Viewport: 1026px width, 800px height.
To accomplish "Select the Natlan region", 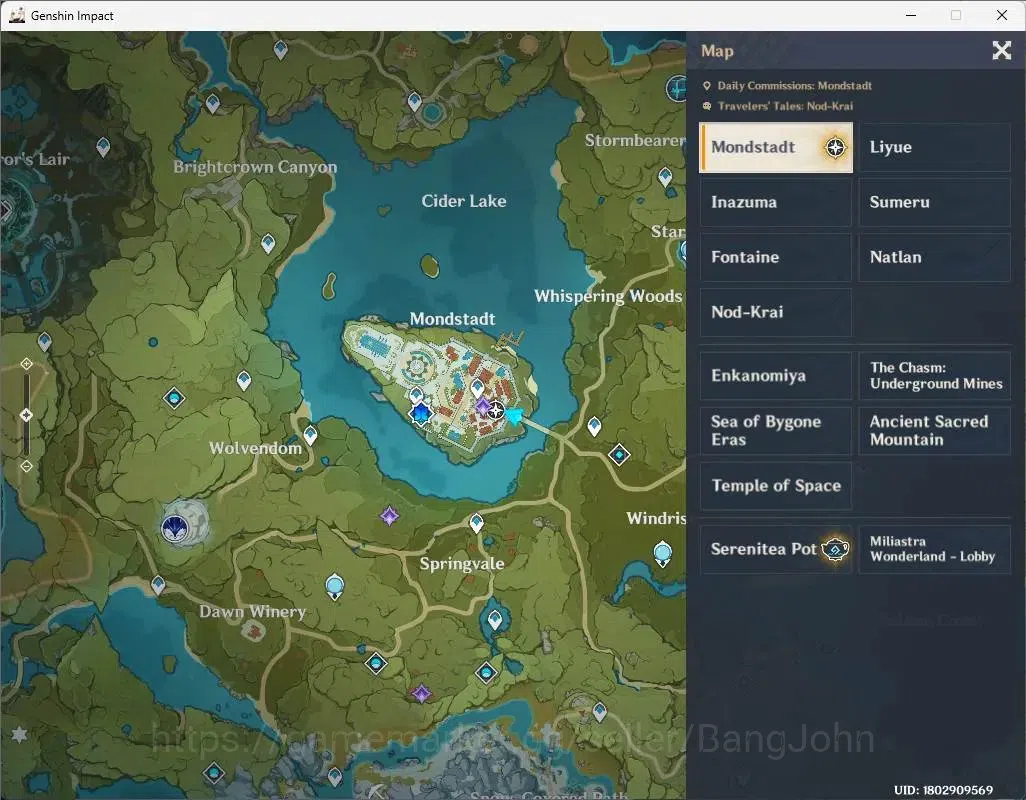I will pos(934,257).
